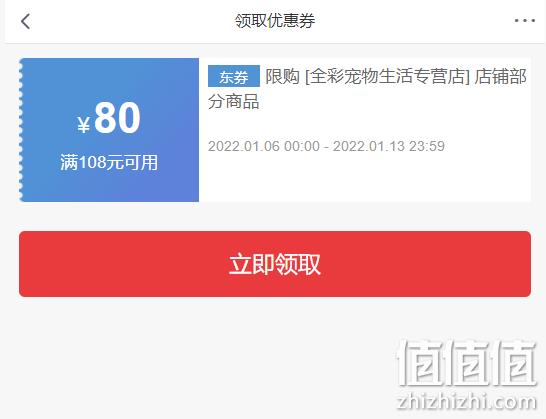Screen dimensions: 546x419
Task: Select the ¥80 coupon amount
Action: [109, 117]
